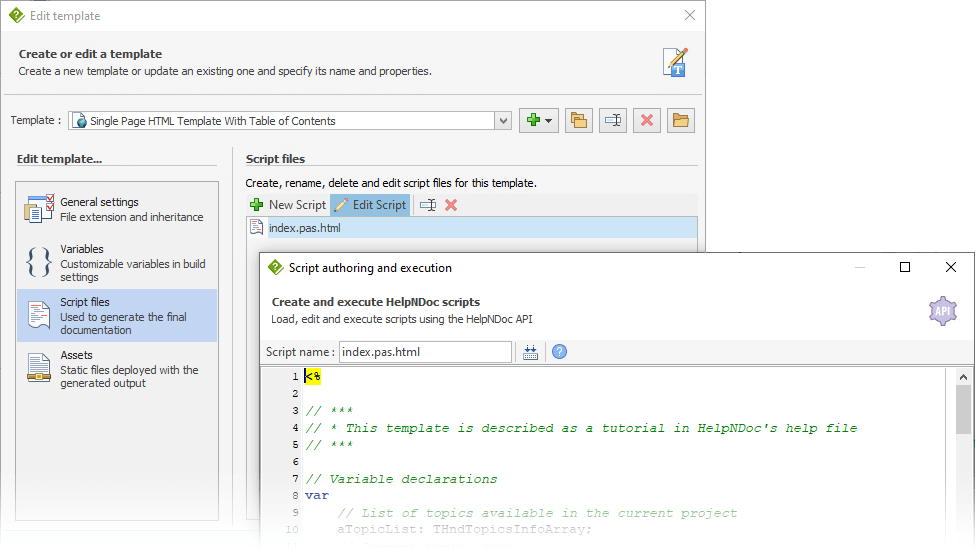Click the 'var' keyword on line 8

[x=317, y=496]
